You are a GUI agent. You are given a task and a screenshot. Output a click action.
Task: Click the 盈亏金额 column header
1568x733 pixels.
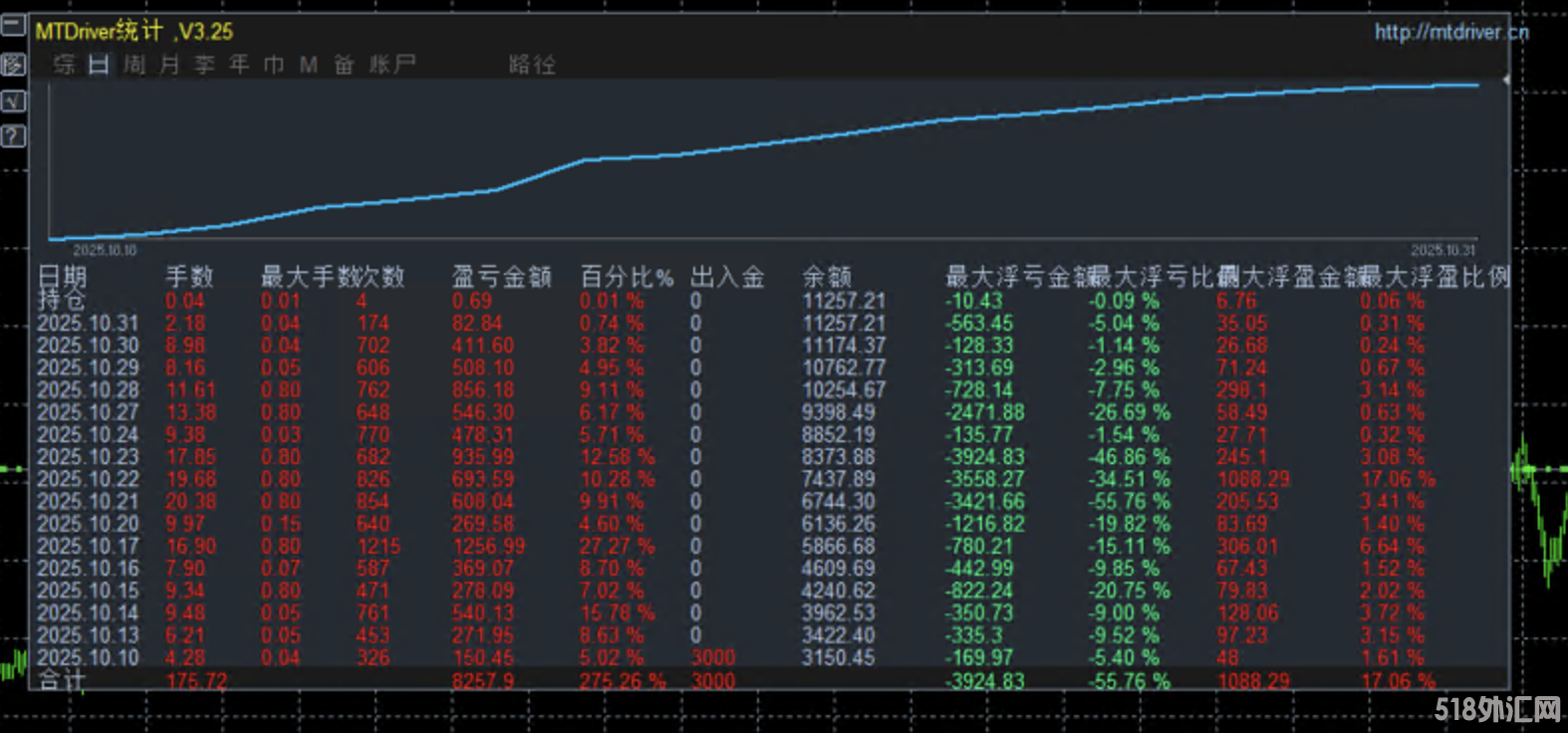pyautogui.click(x=502, y=277)
